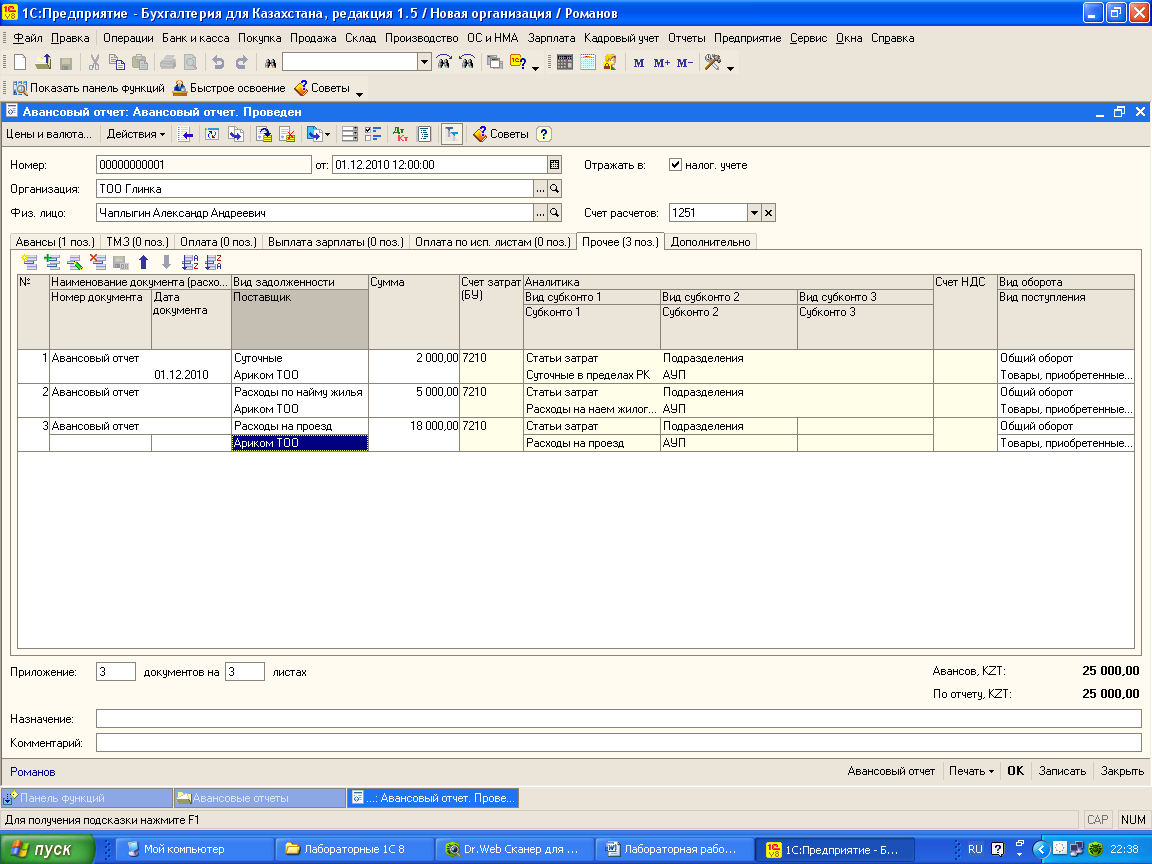Screen dimensions: 1152x864
Task: Click the Организация select ellipsis button
Action: [540, 189]
